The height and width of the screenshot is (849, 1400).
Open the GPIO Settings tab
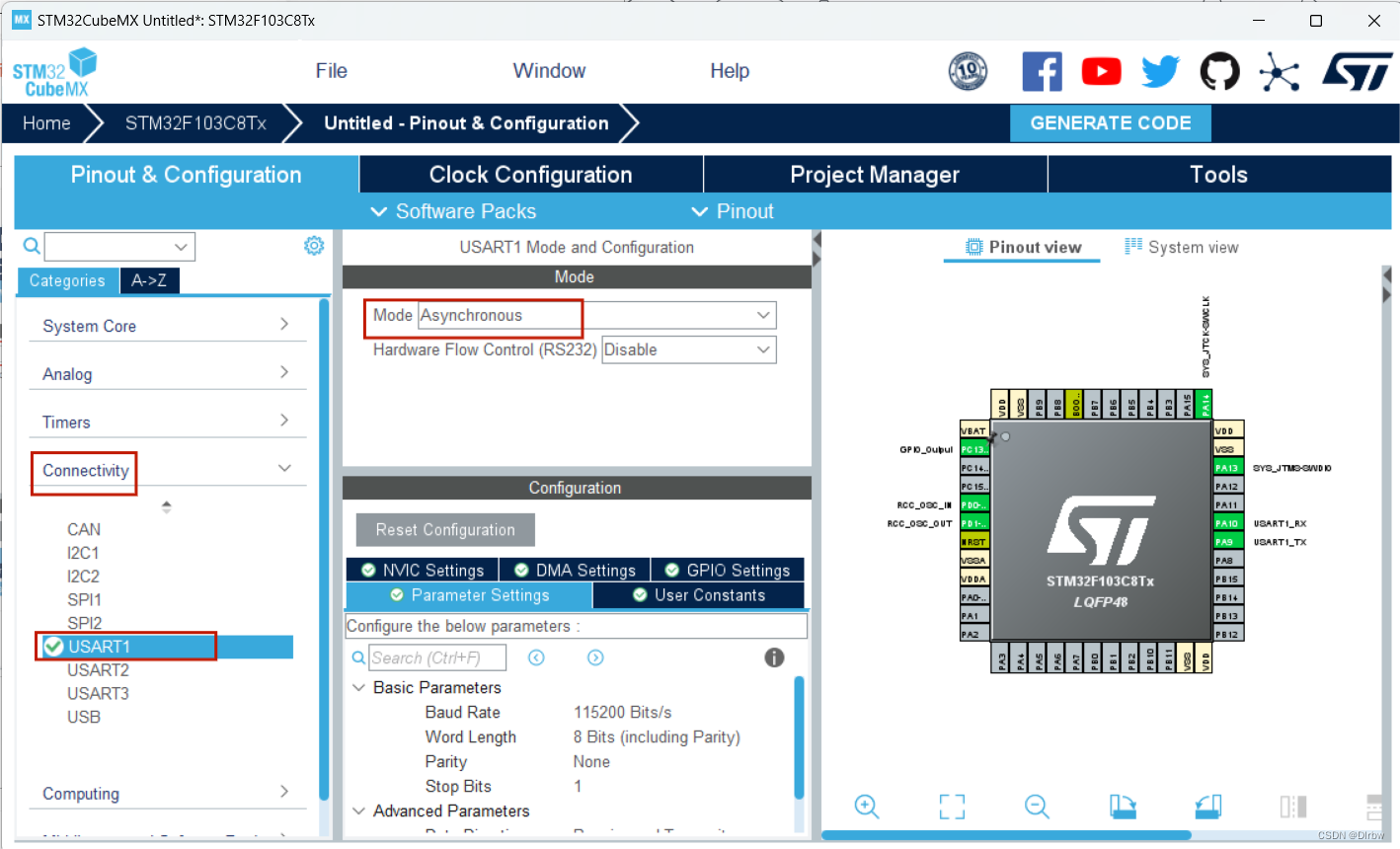(x=728, y=570)
